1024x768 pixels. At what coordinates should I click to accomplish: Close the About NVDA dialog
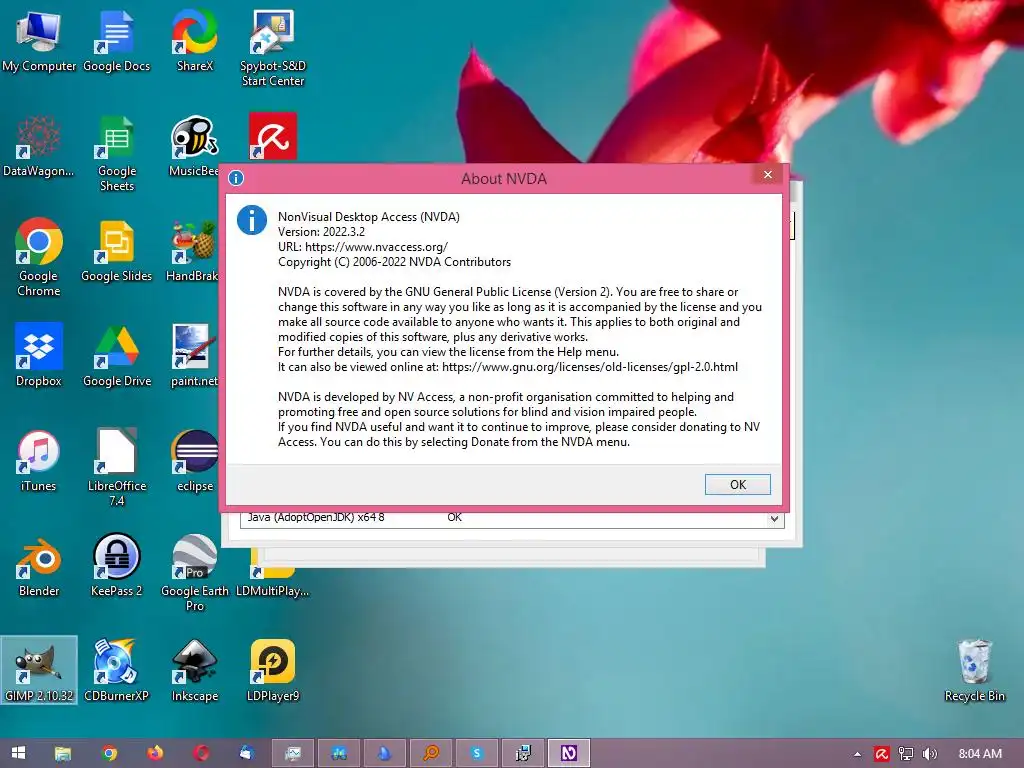[768, 174]
